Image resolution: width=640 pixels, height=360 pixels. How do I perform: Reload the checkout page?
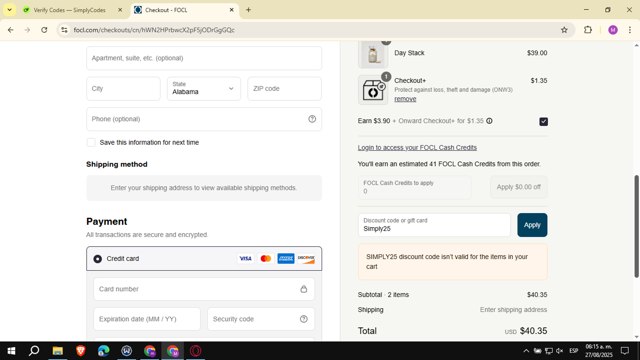(44, 30)
